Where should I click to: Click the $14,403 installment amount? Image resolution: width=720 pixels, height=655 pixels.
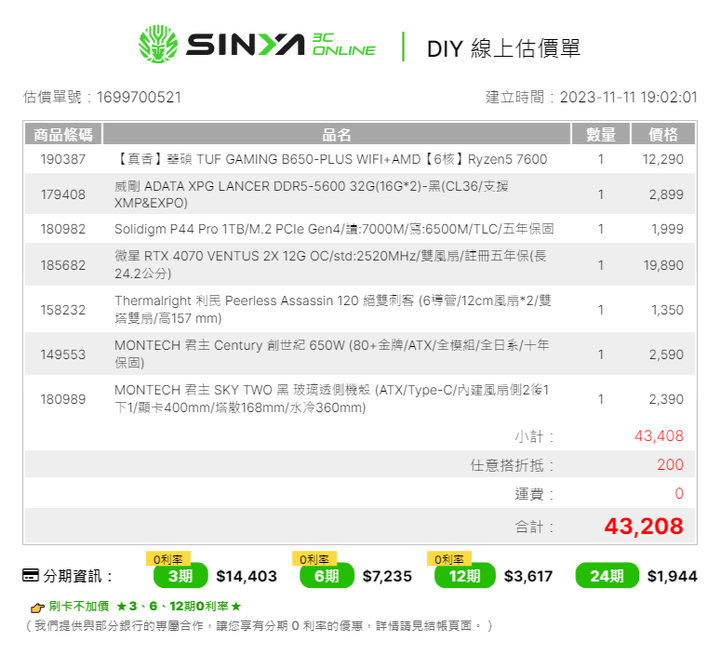point(247,576)
